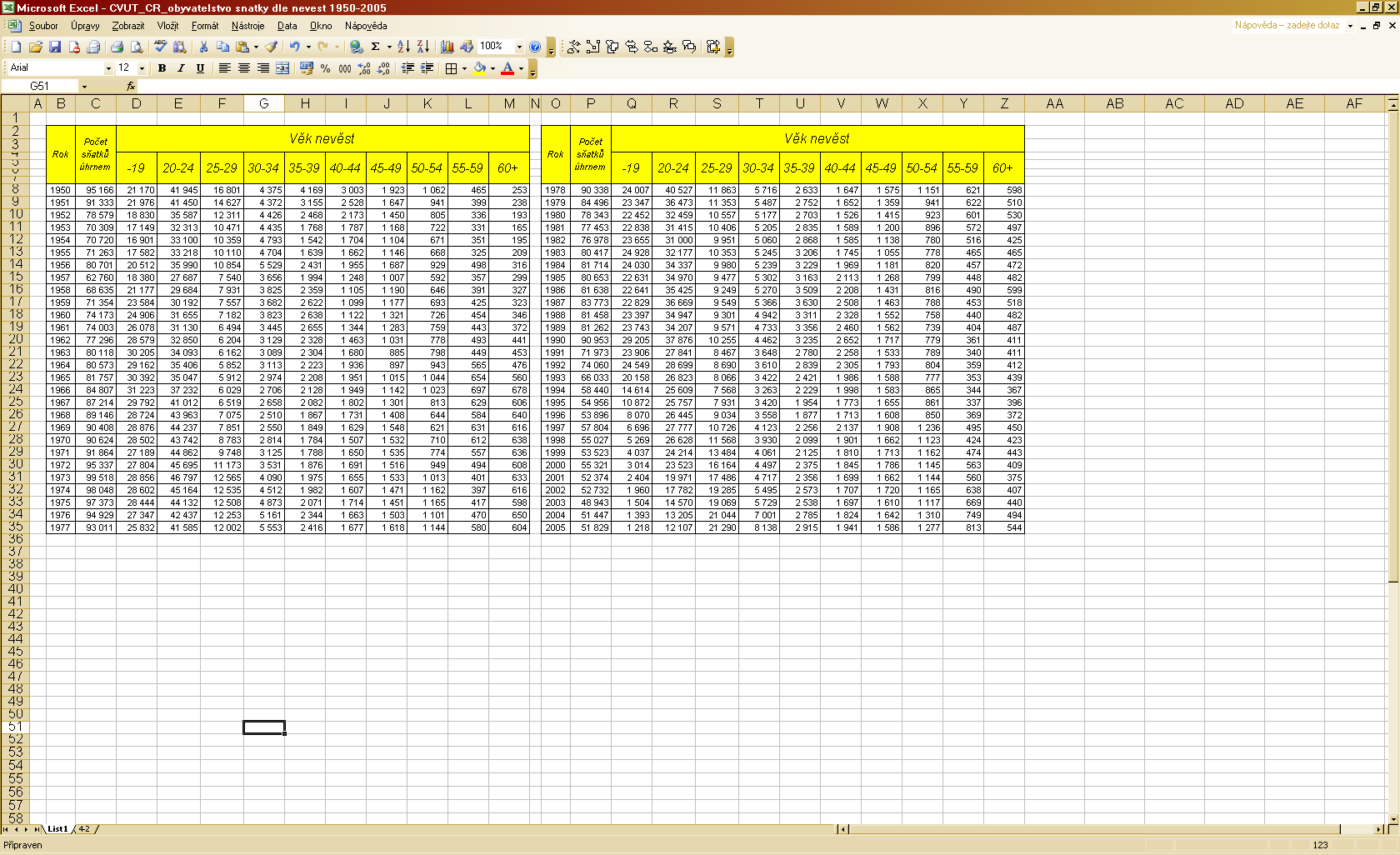Click the Merge and Center icon
The width and height of the screenshot is (1400, 855).
[282, 68]
